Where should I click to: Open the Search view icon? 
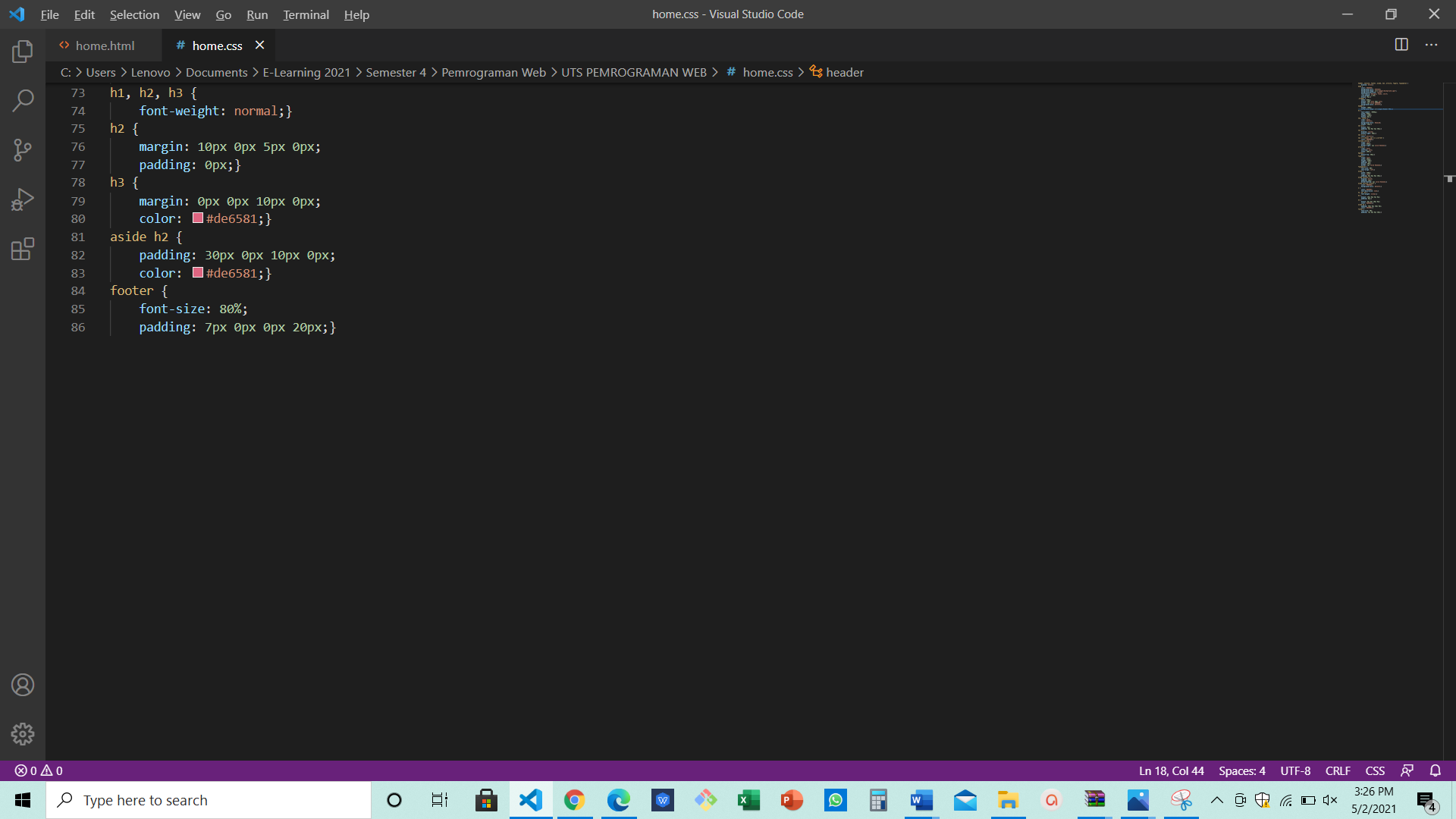click(x=23, y=100)
